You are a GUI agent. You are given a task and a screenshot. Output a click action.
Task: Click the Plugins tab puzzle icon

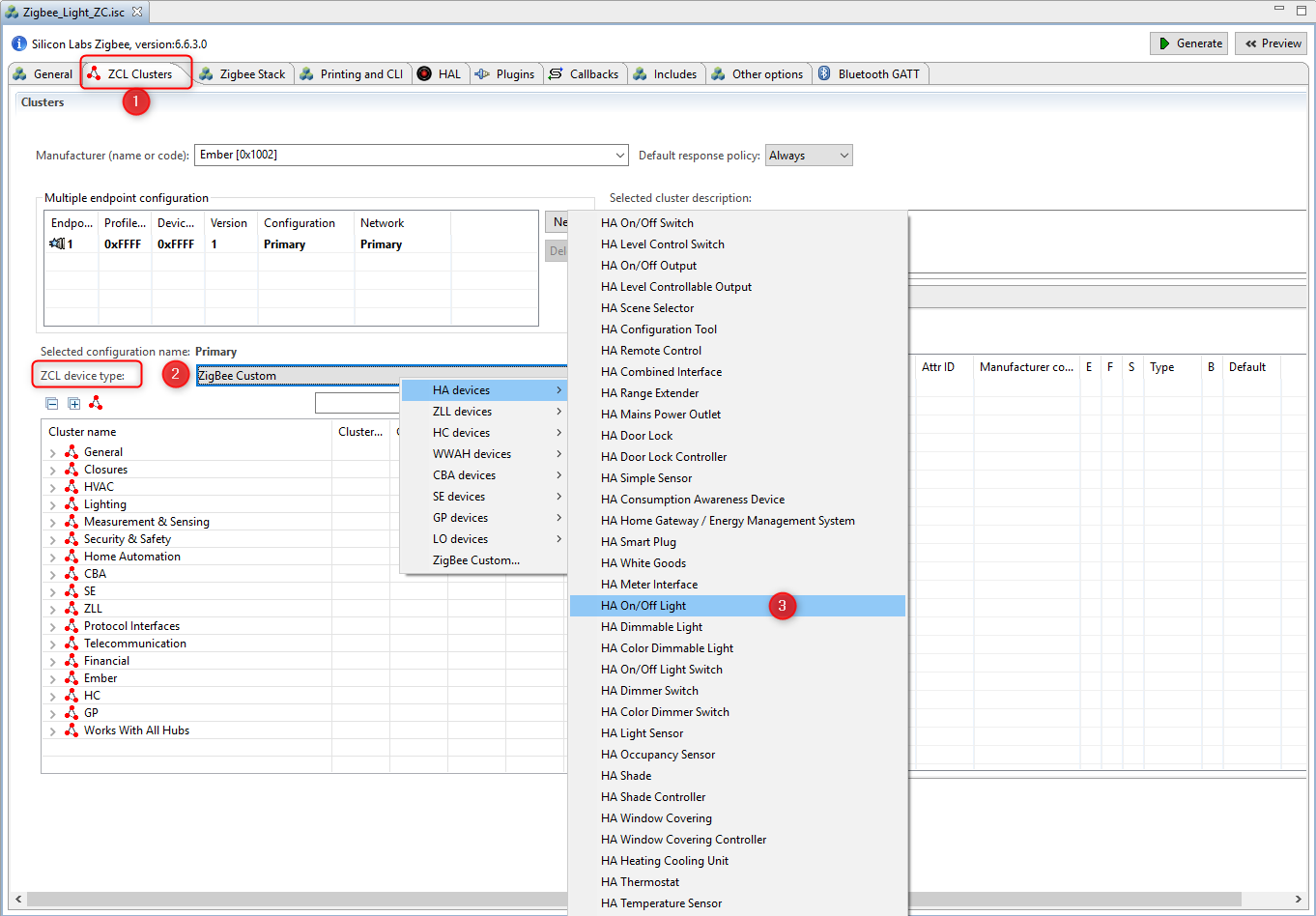[x=482, y=74]
